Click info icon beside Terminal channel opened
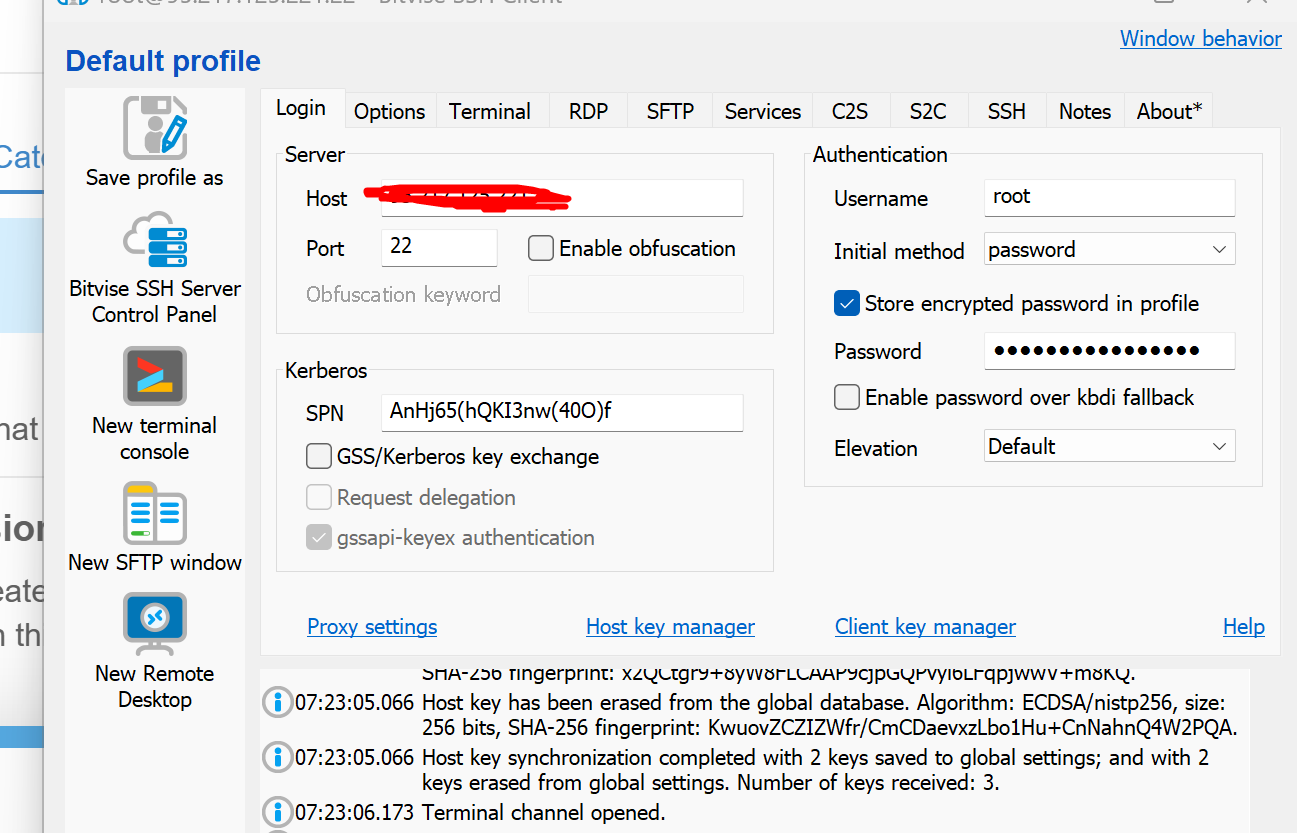This screenshot has width=1297, height=833. point(277,813)
